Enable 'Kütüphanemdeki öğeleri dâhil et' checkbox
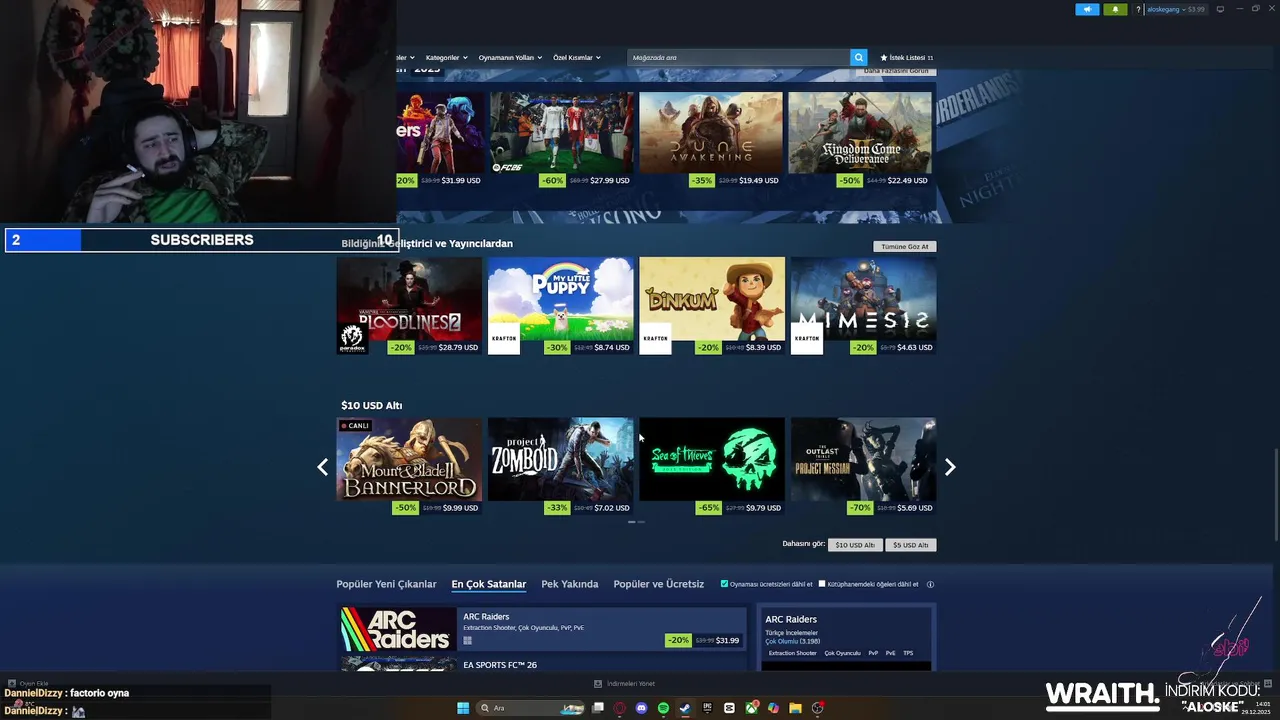Image resolution: width=1280 pixels, height=720 pixels. (x=822, y=584)
